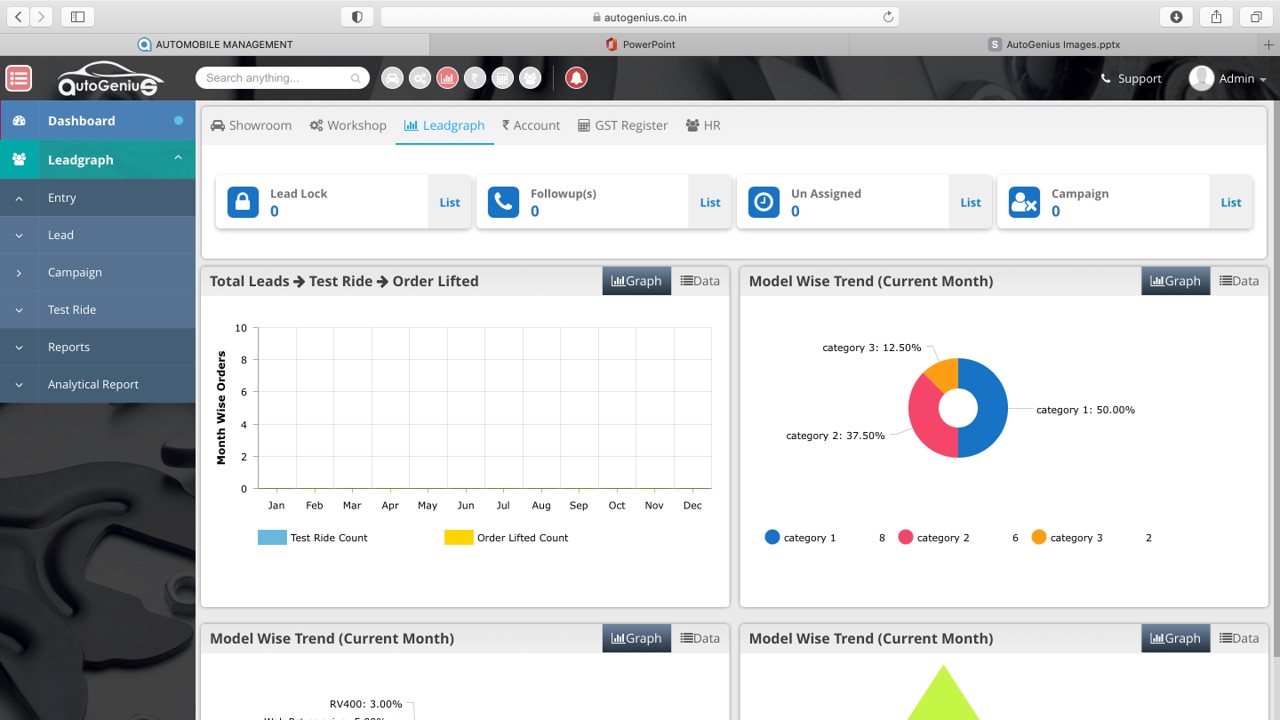This screenshot has height=720, width=1280.
Task: Toggle Test Ride Count legend swatch
Action: [272, 537]
